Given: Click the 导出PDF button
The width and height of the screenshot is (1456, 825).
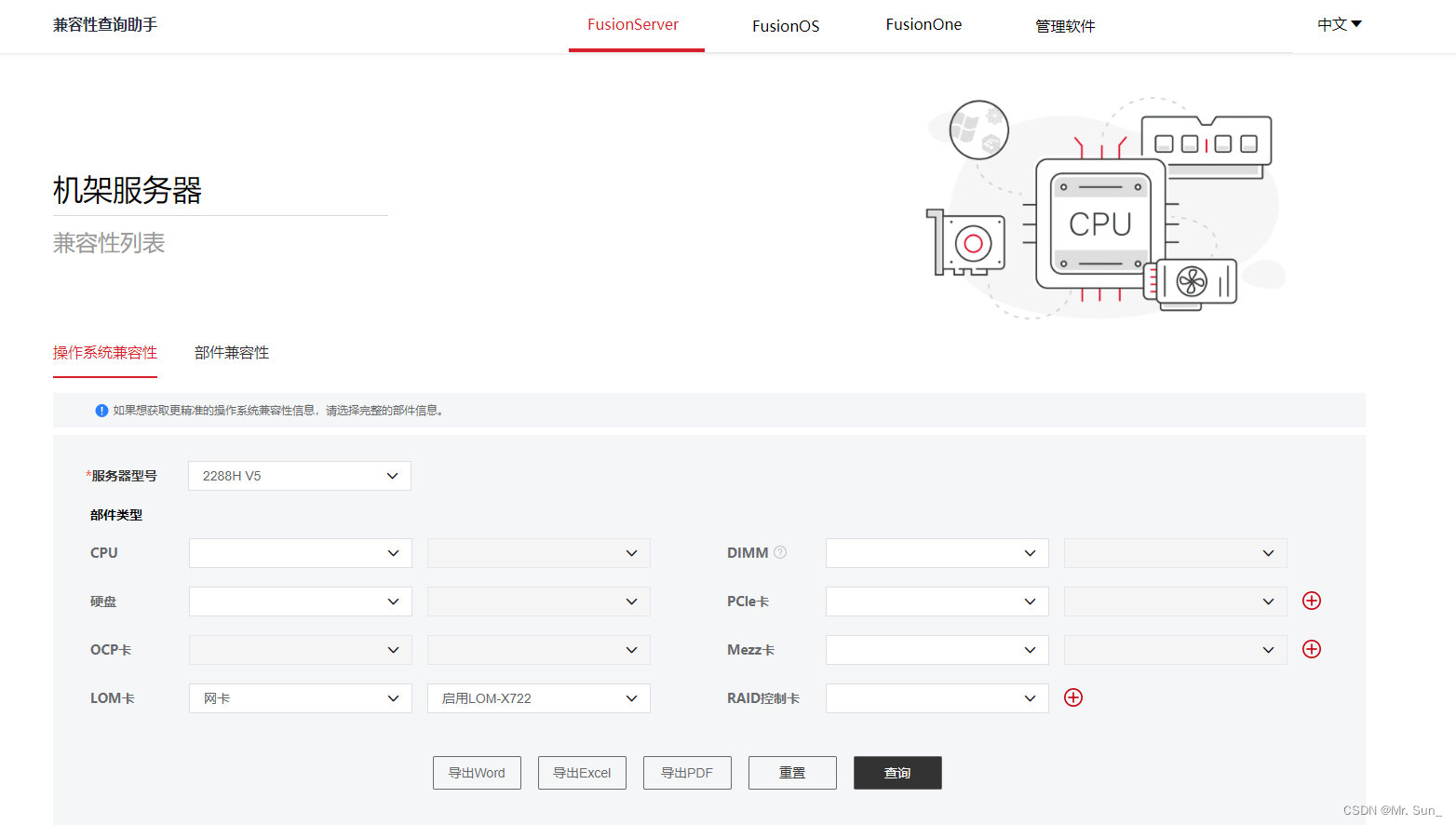Looking at the screenshot, I should 687,773.
